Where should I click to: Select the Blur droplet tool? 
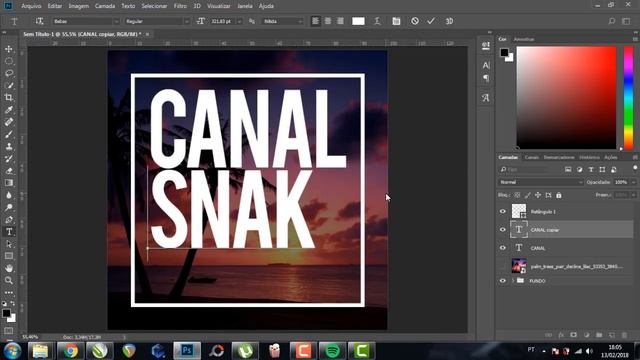coord(9,195)
